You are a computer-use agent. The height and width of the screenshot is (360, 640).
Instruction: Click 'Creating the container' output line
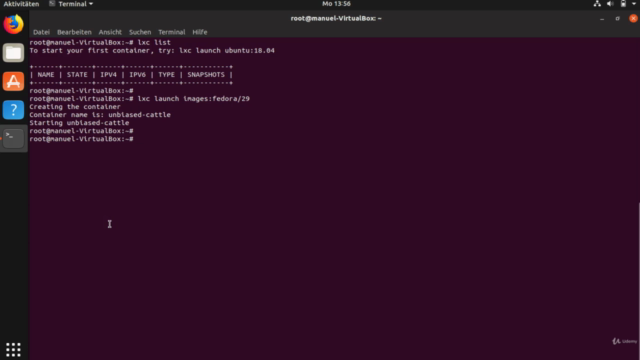pos(75,107)
